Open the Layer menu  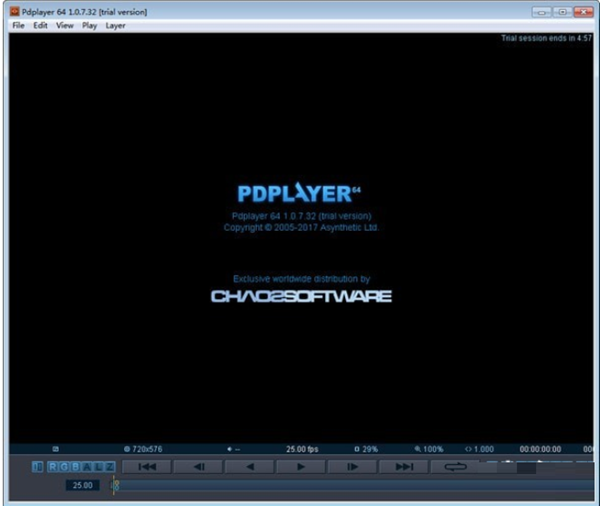[115, 25]
